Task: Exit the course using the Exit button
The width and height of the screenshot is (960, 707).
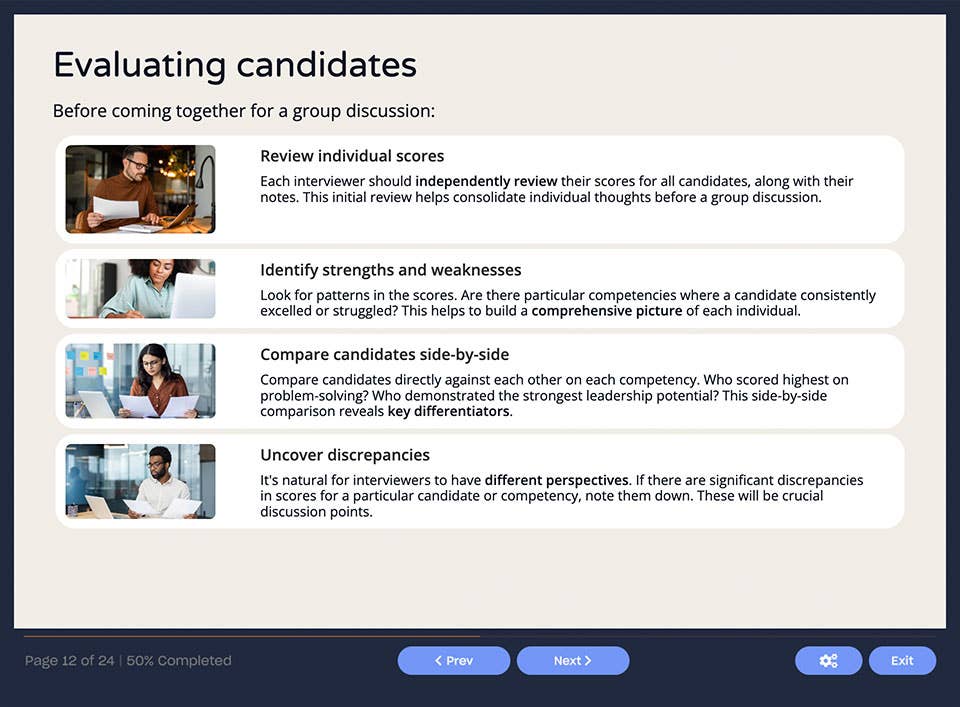Action: pos(901,660)
